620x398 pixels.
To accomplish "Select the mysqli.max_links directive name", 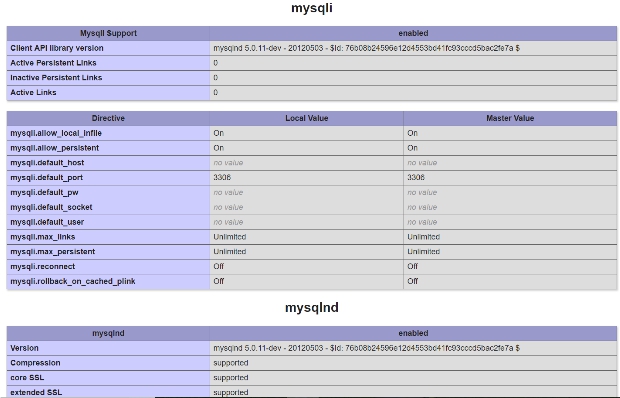I will (43, 237).
